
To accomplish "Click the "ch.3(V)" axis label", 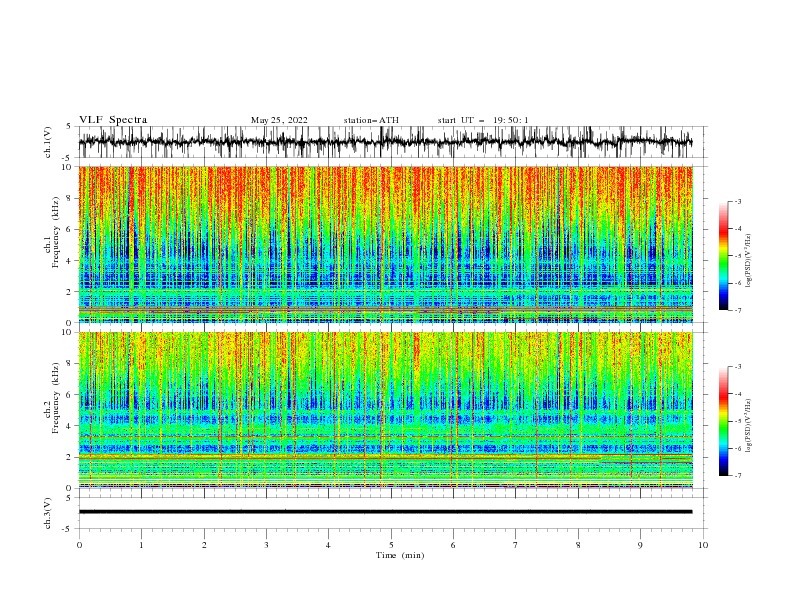I will click(x=48, y=513).
